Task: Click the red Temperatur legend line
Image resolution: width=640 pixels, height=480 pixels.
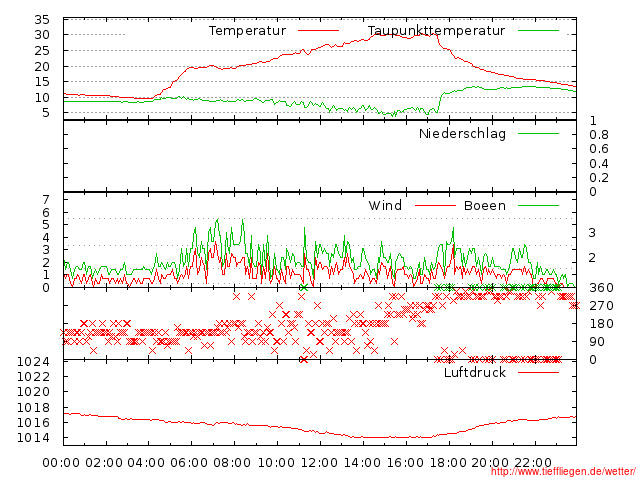Action: point(318,30)
